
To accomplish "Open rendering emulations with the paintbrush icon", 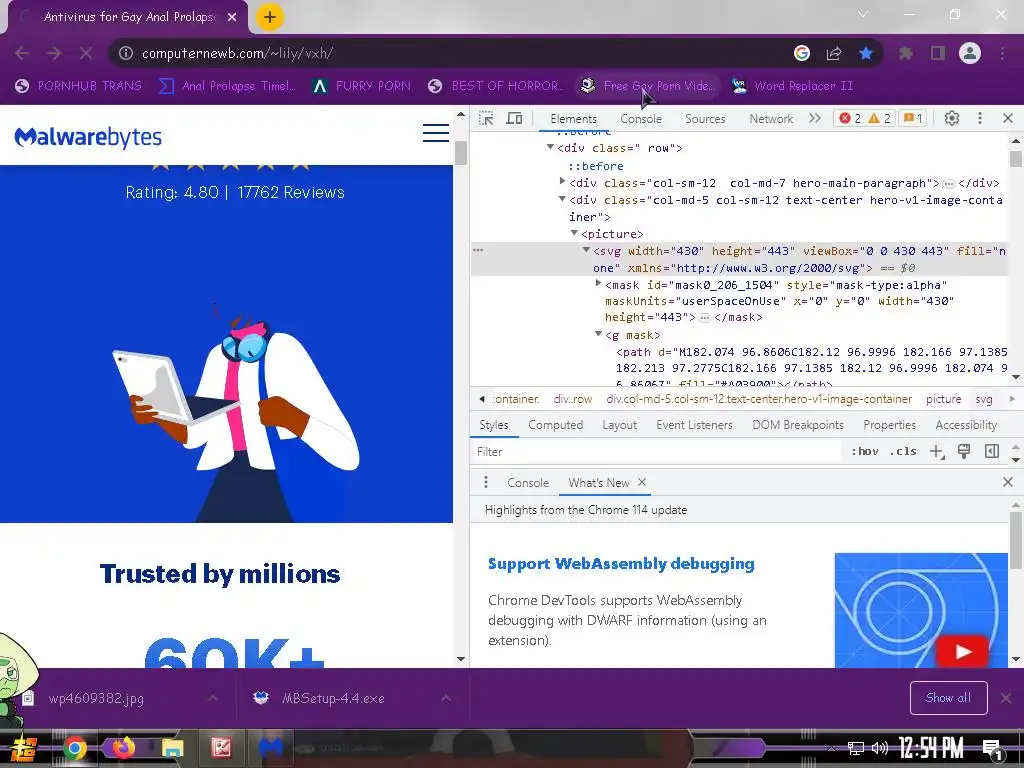I will click(964, 451).
